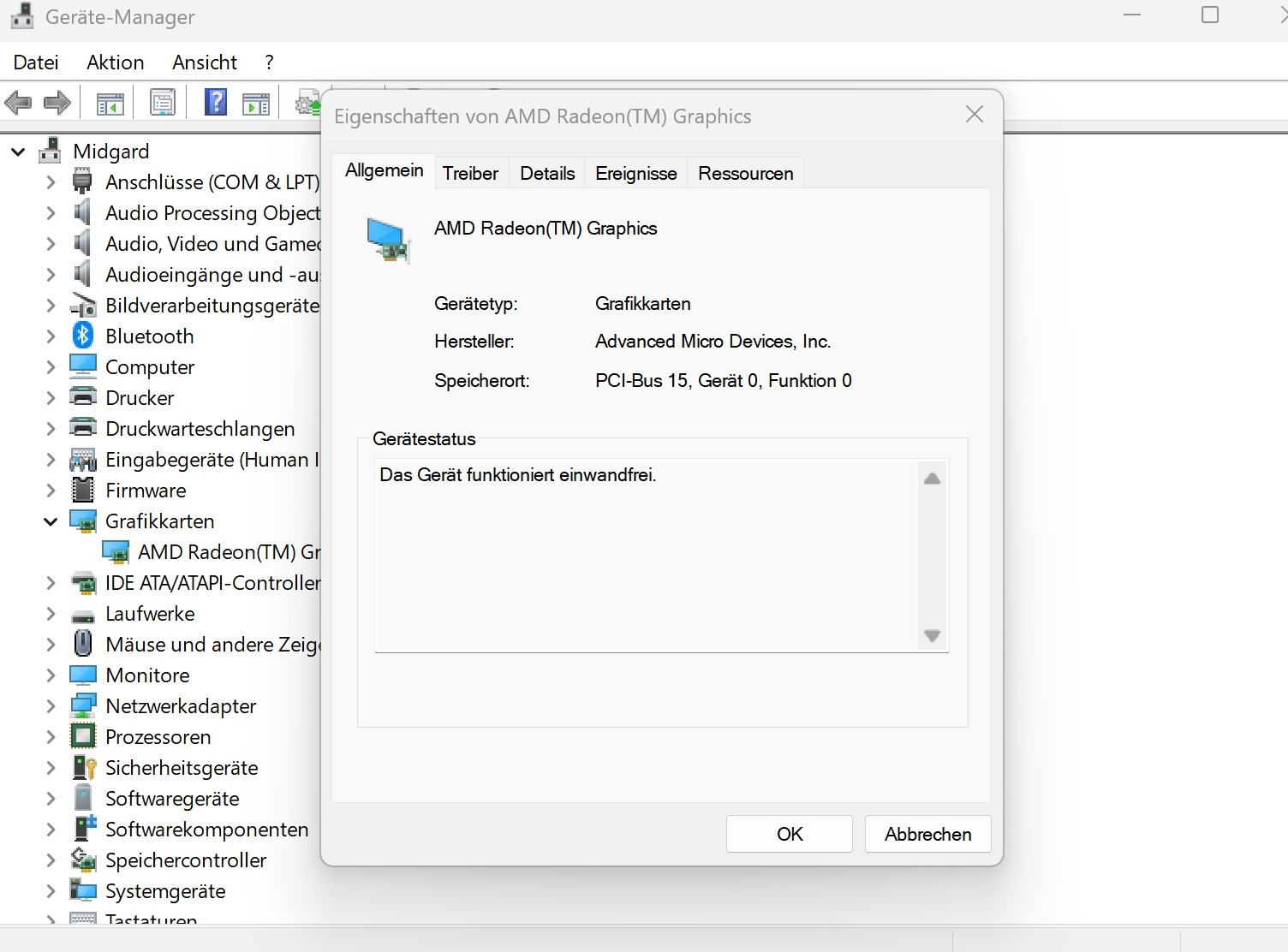
Task: Open the Ansicht menu
Action: click(204, 62)
